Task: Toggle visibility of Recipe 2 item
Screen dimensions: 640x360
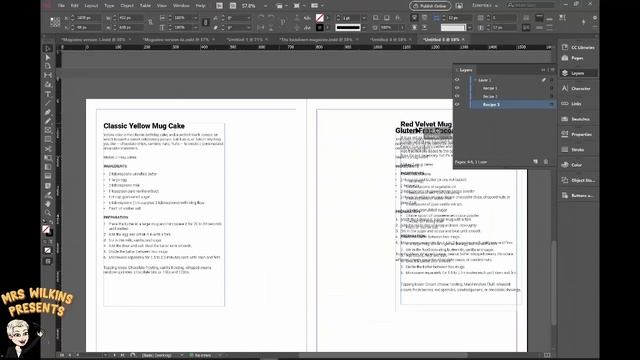Action: coord(457,96)
